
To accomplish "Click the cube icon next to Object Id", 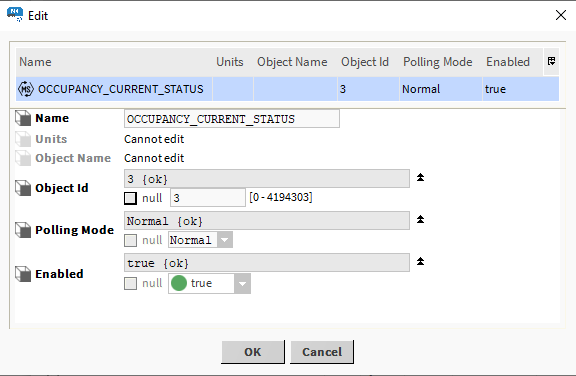I will [x=23, y=188].
